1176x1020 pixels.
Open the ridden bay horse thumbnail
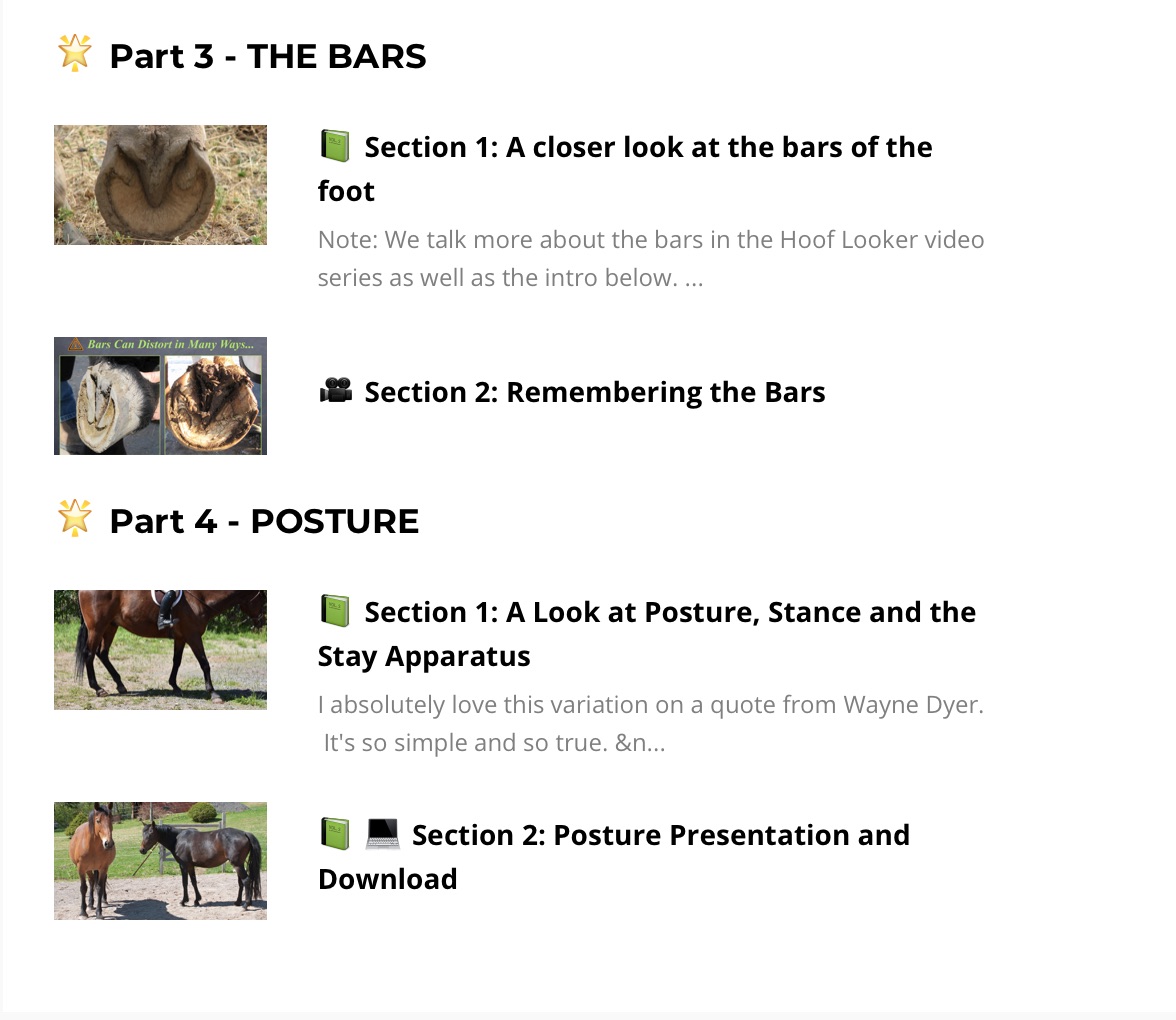pos(160,650)
